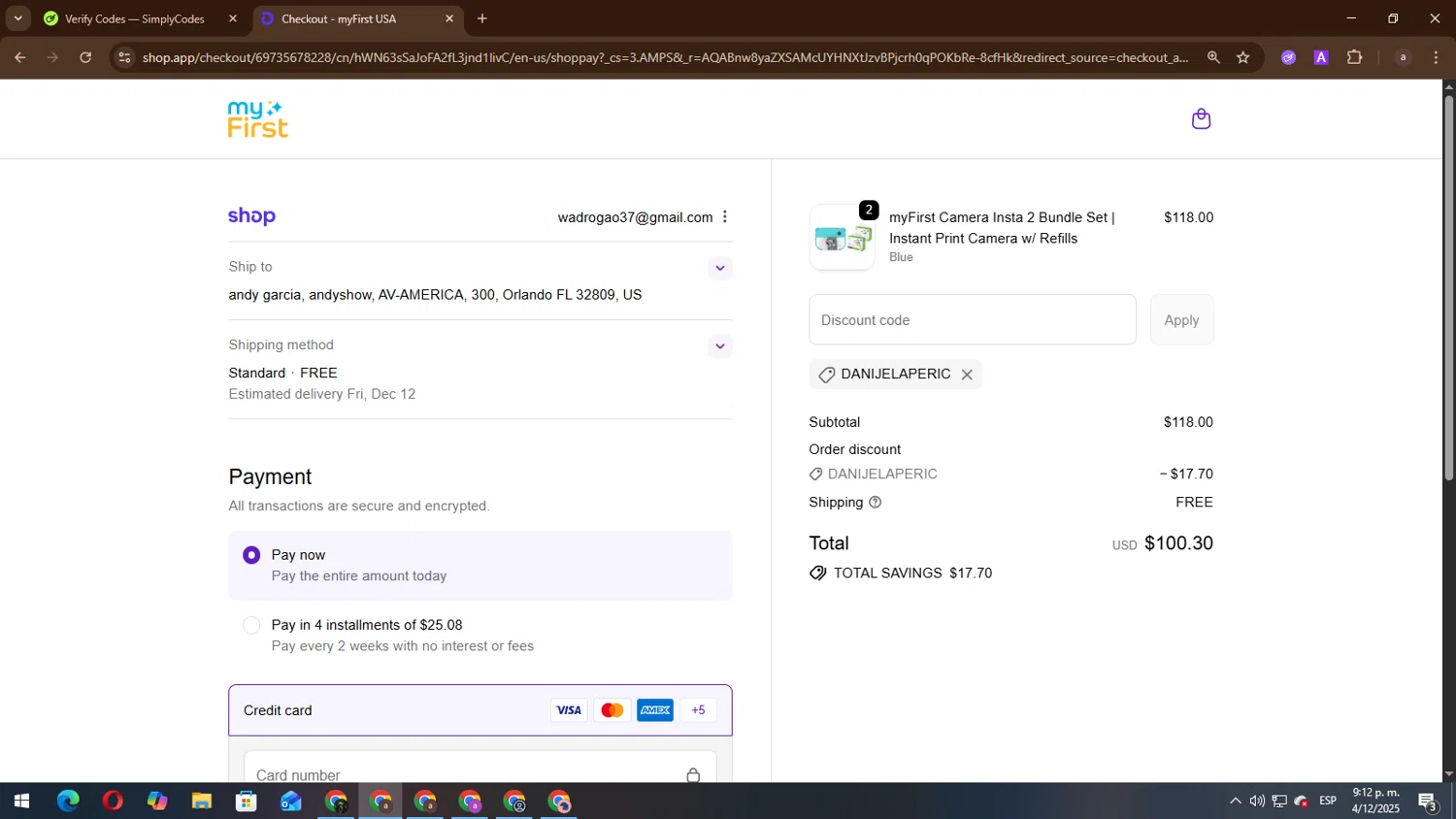Image resolution: width=1456 pixels, height=819 pixels.
Task: Click the Apply discount button
Action: click(1181, 320)
